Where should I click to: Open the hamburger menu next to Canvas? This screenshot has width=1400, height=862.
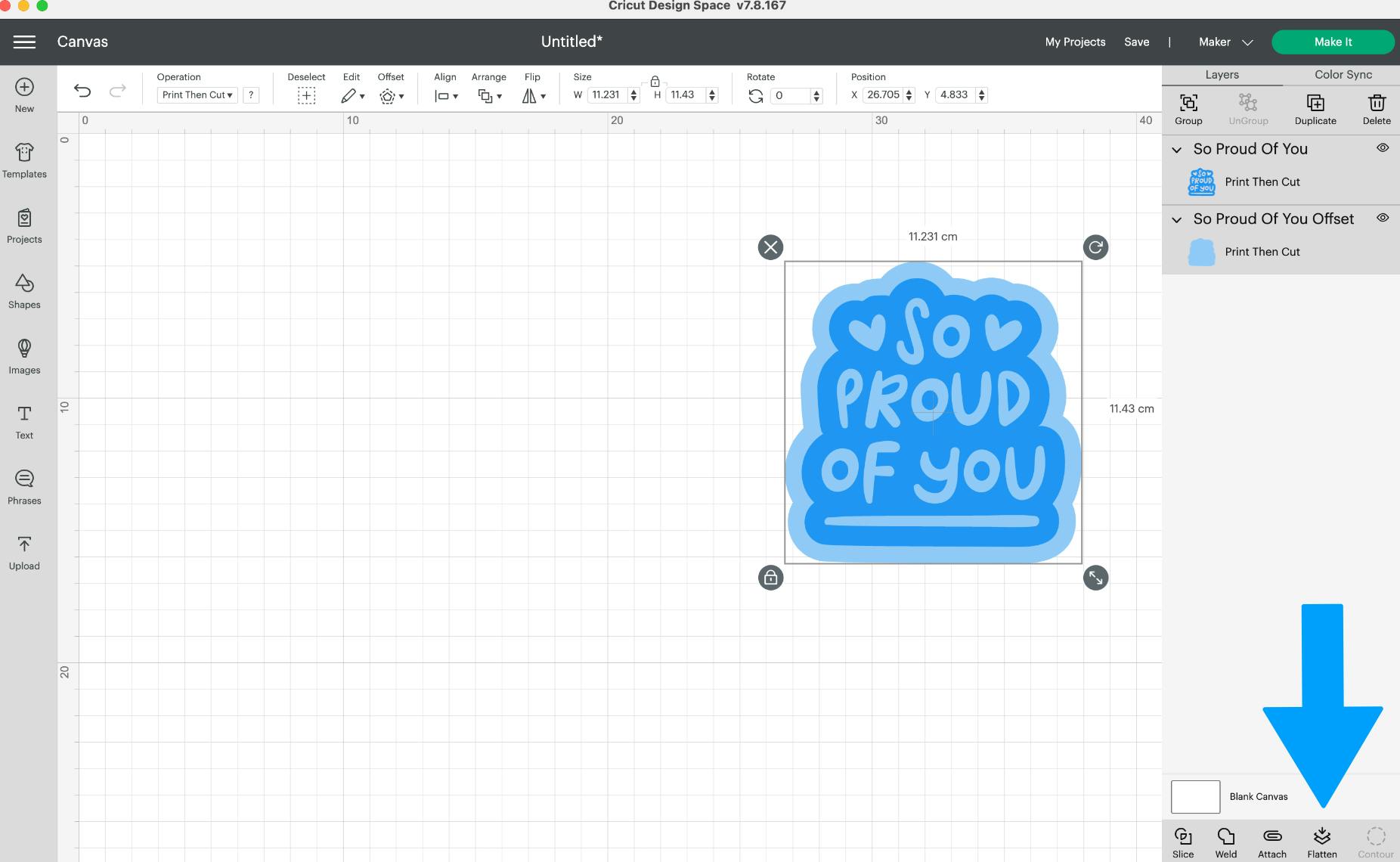click(23, 42)
